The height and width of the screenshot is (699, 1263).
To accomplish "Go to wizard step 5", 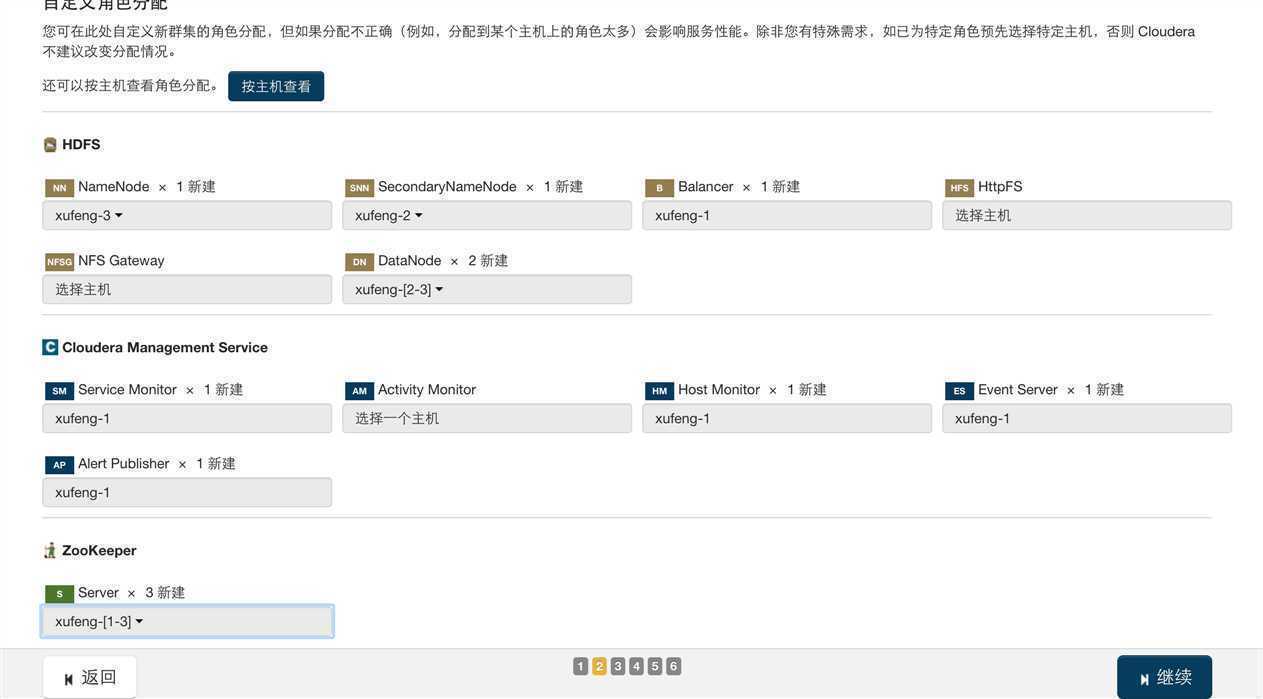I will (x=655, y=666).
